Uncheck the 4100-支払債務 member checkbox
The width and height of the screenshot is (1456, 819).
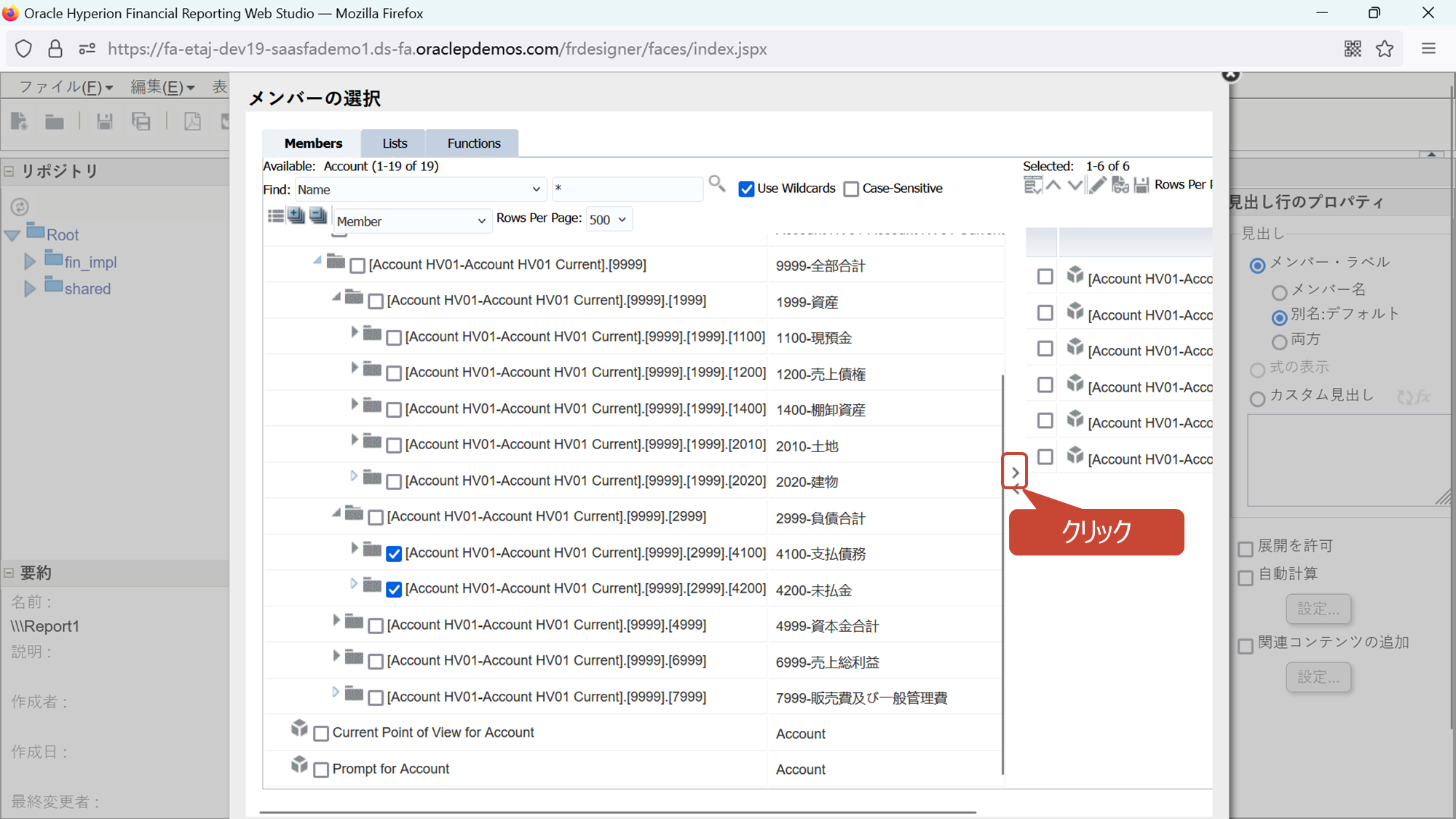(x=394, y=554)
